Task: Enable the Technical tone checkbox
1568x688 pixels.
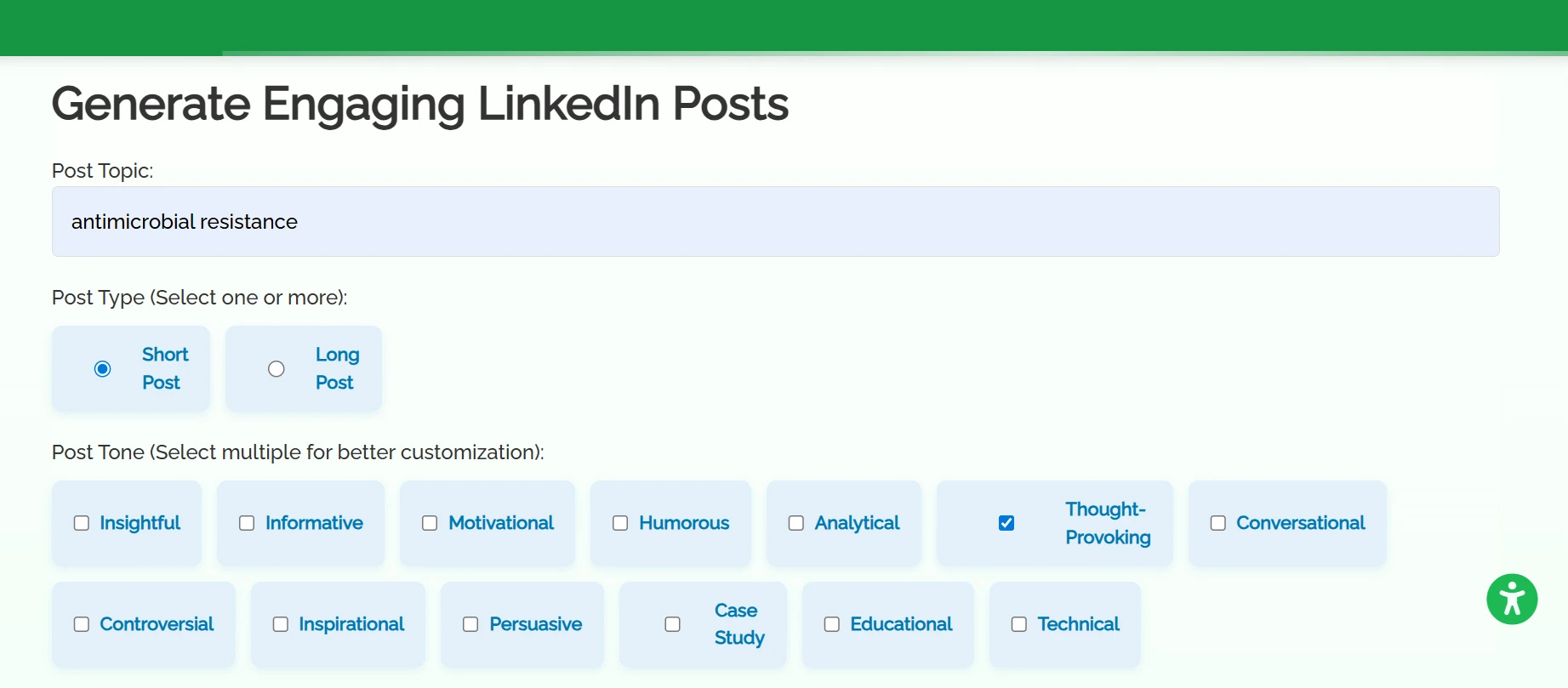Action: pyautogui.click(x=1019, y=624)
